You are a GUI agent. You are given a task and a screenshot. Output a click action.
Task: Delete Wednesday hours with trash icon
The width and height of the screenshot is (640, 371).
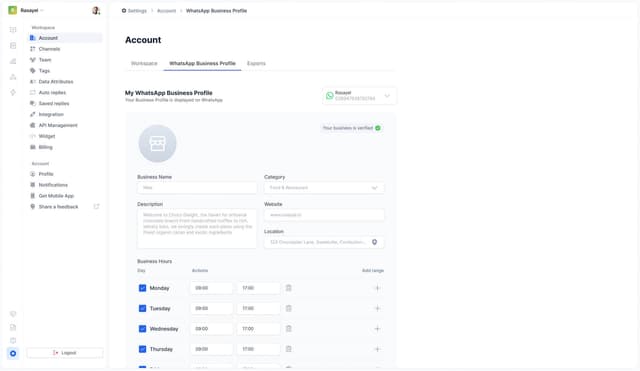pos(289,329)
